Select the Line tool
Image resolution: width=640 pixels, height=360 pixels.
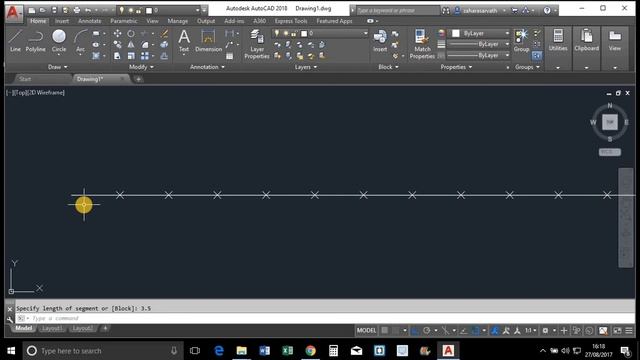15,40
